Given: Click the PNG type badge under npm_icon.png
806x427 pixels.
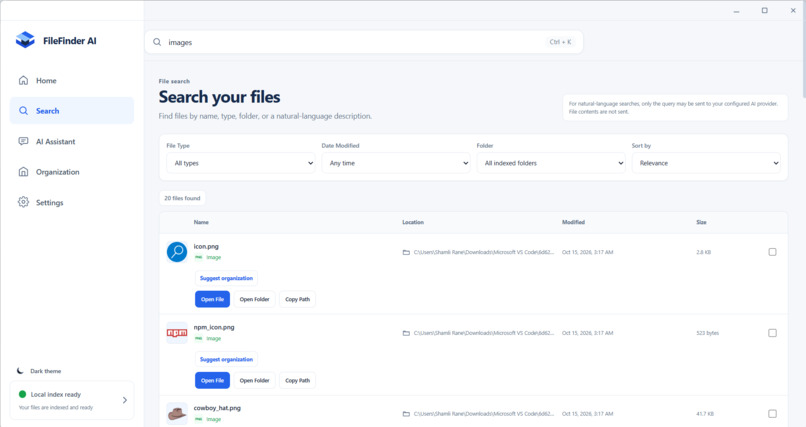Looking at the screenshot, I should tap(198, 339).
